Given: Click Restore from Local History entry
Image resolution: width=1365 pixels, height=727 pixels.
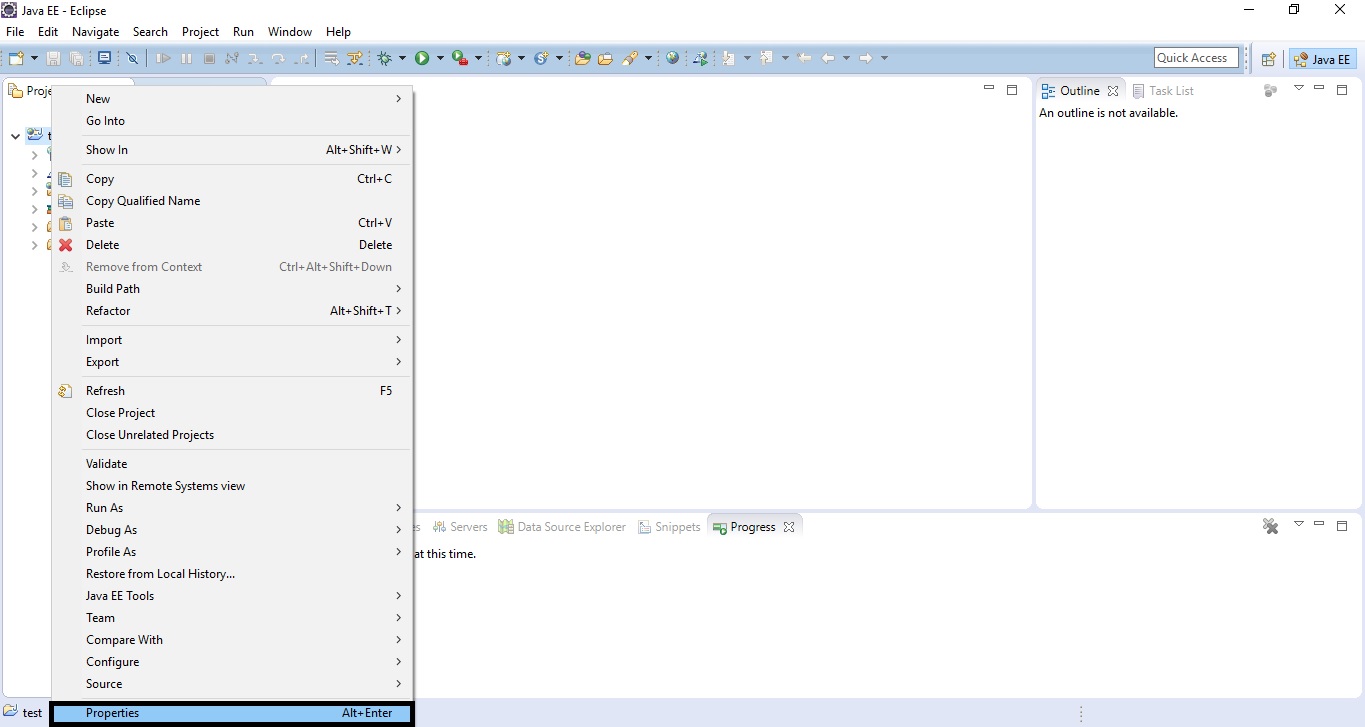Looking at the screenshot, I should (x=232, y=574).
